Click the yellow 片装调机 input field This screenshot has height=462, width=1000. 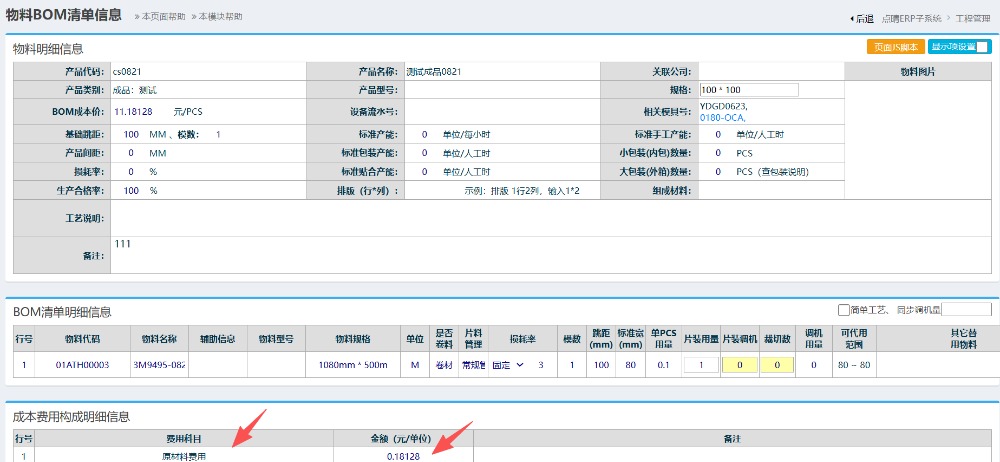(x=739, y=365)
